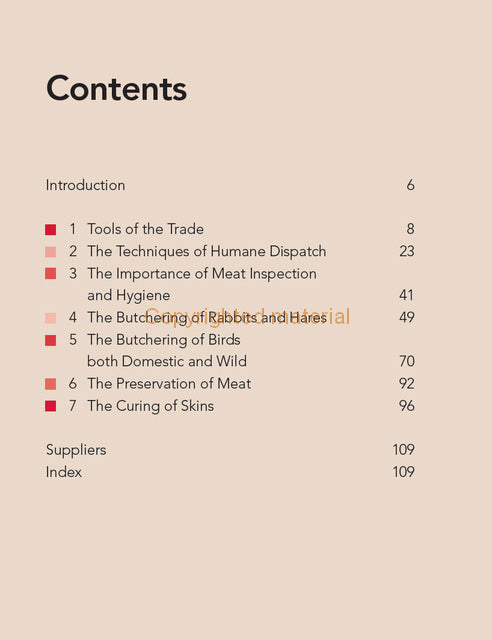The height and width of the screenshot is (640, 492).
Task: Click the salmon square beside chapter 6
Action: point(51,384)
